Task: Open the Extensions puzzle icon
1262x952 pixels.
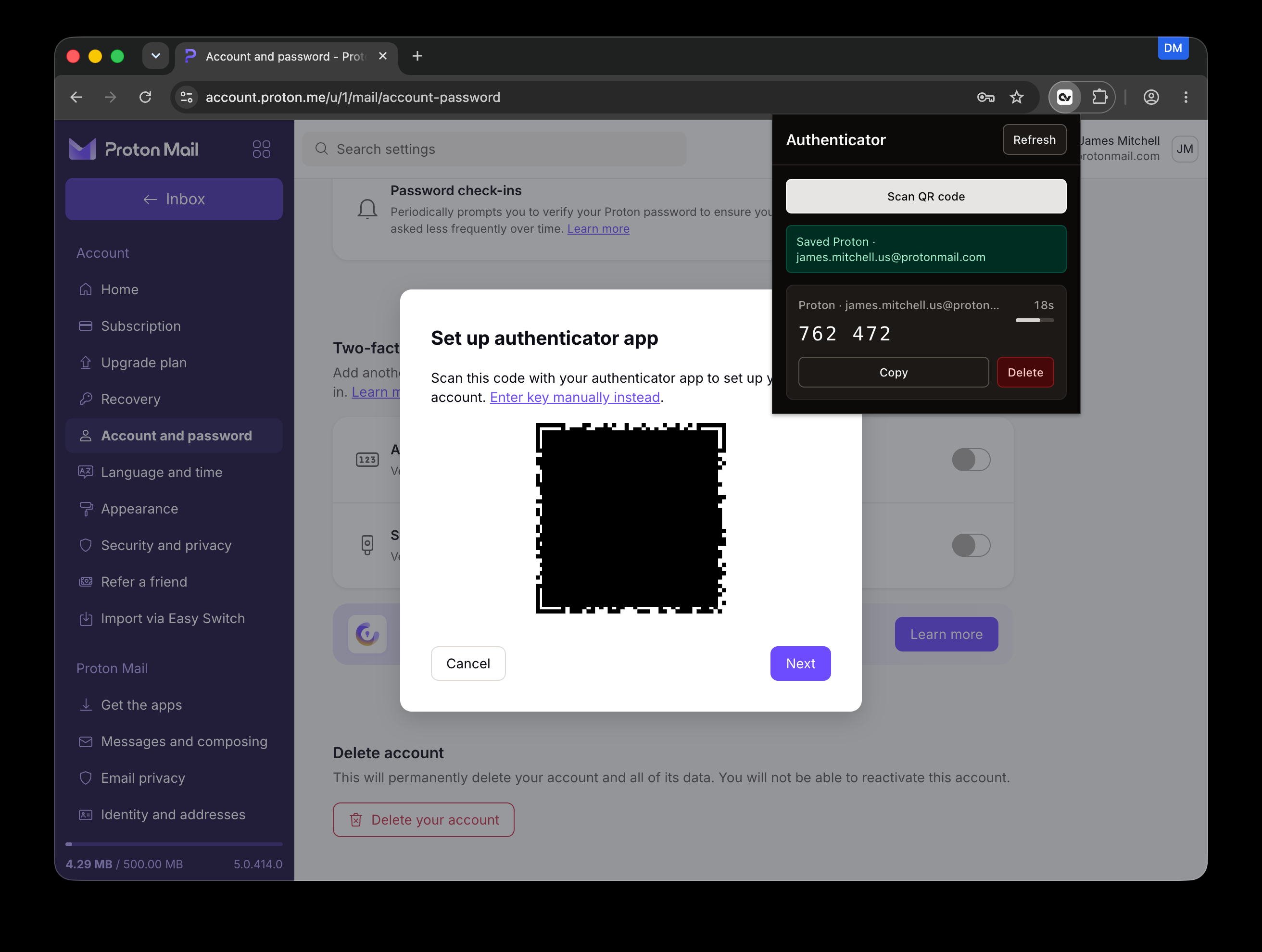Action: tap(1099, 97)
